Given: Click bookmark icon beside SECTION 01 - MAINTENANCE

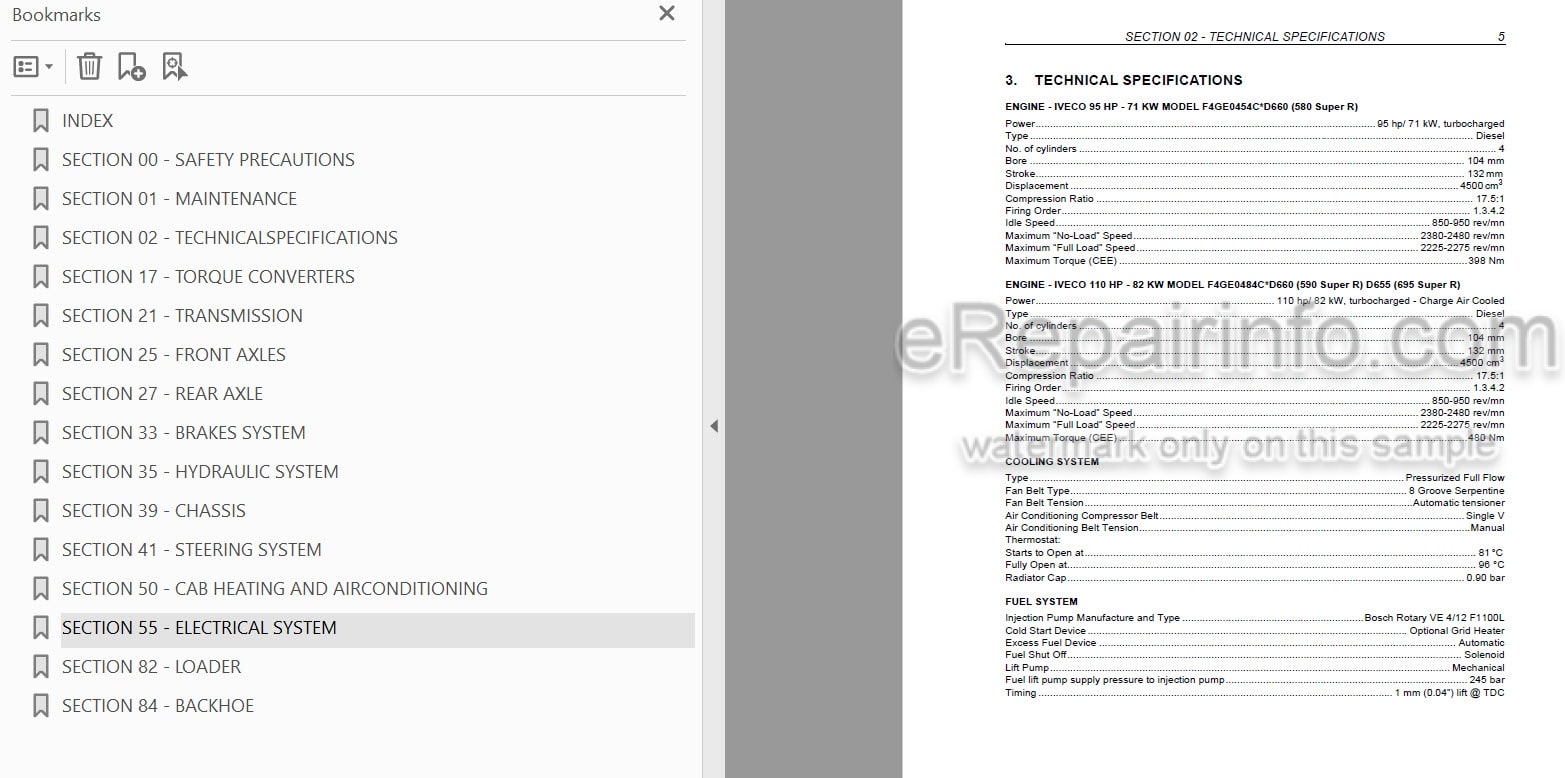Looking at the screenshot, I should coord(41,199).
